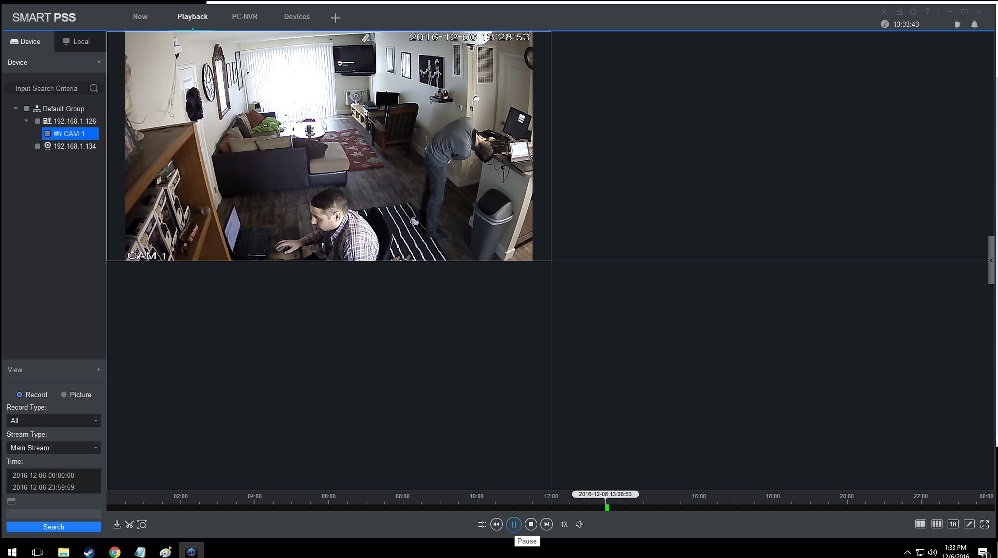Click the right-side vertical scrollbar handle
The height and width of the screenshot is (558, 998).
pyautogui.click(x=991, y=260)
